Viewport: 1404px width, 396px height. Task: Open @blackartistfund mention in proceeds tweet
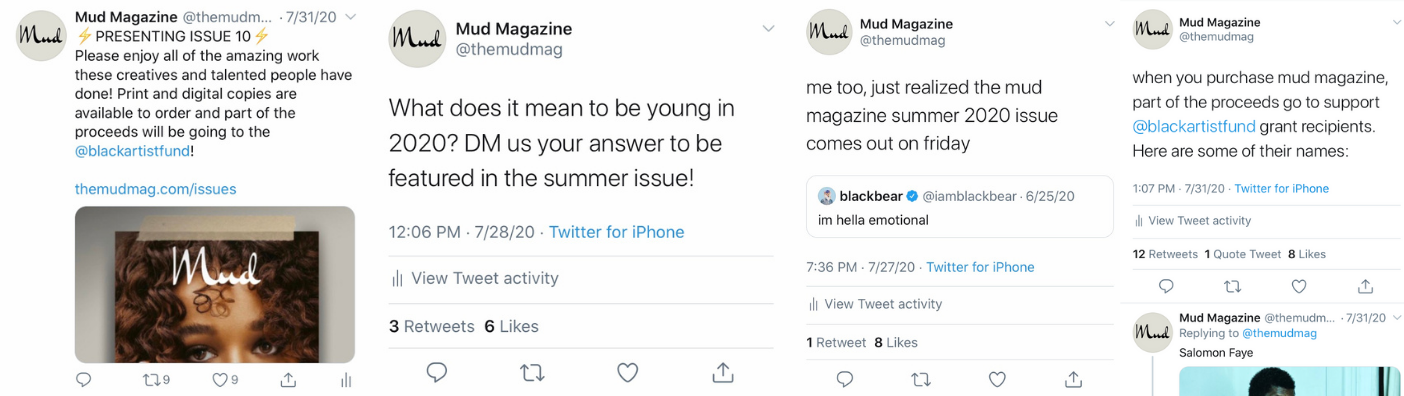(x=1194, y=127)
